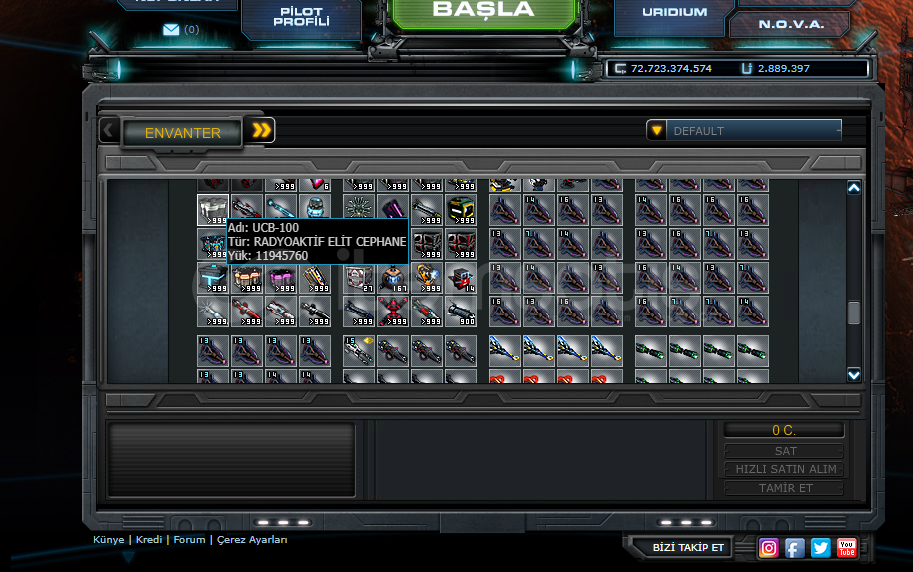This screenshot has height=572, width=913.
Task: Select the yellow-blue striped ammo item
Action: point(315,277)
